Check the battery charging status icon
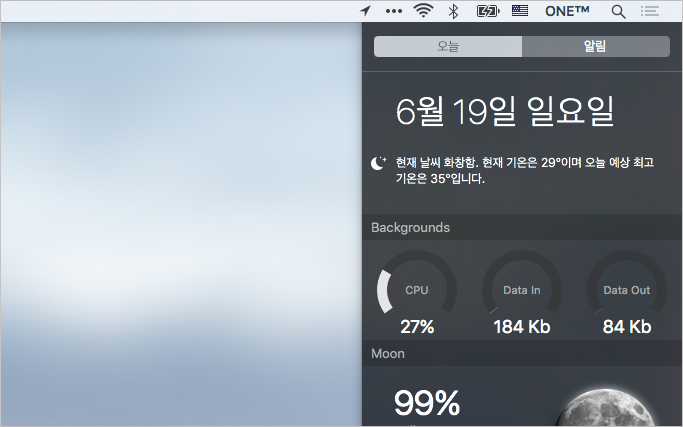The width and height of the screenshot is (683, 427). pyautogui.click(x=488, y=11)
